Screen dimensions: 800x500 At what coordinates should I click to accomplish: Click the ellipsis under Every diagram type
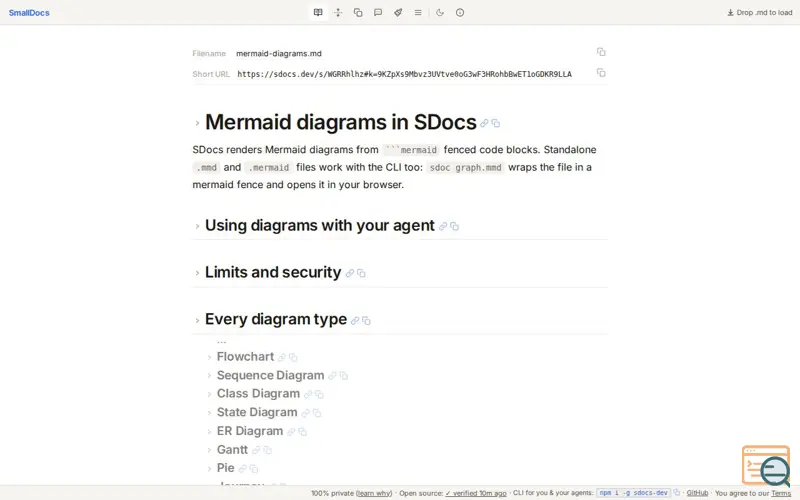221,341
